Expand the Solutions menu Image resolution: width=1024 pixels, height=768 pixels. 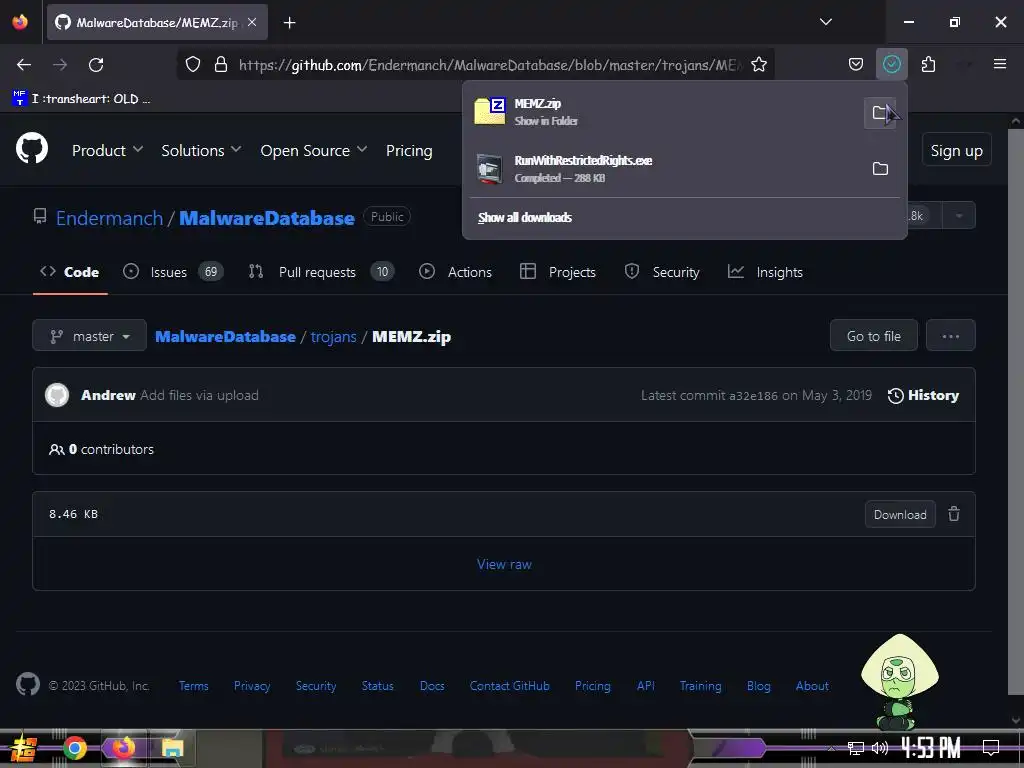201,151
